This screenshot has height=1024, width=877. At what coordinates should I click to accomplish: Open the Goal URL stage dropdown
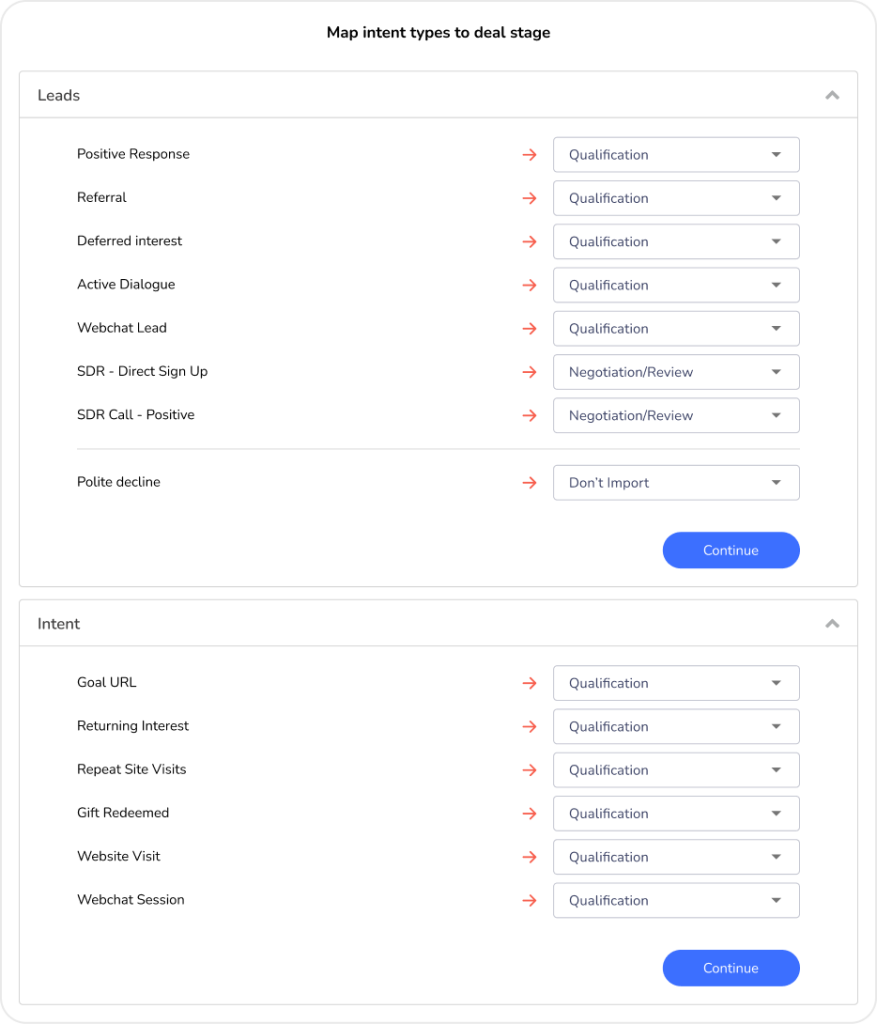tap(676, 683)
